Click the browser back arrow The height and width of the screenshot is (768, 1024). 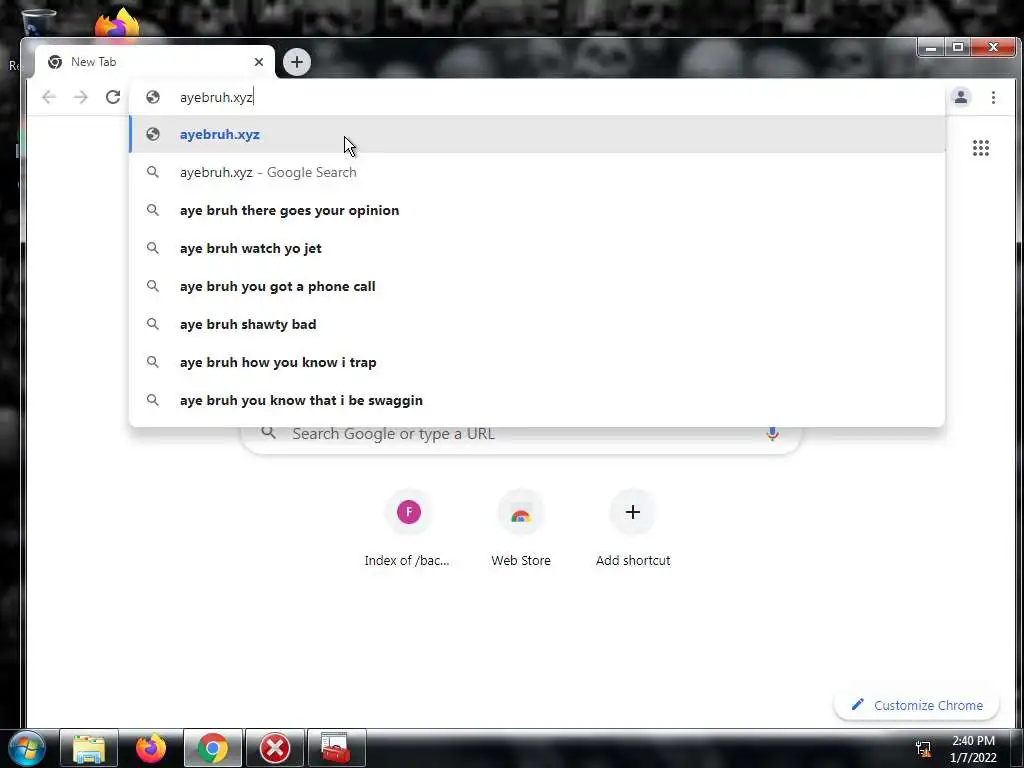(48, 97)
